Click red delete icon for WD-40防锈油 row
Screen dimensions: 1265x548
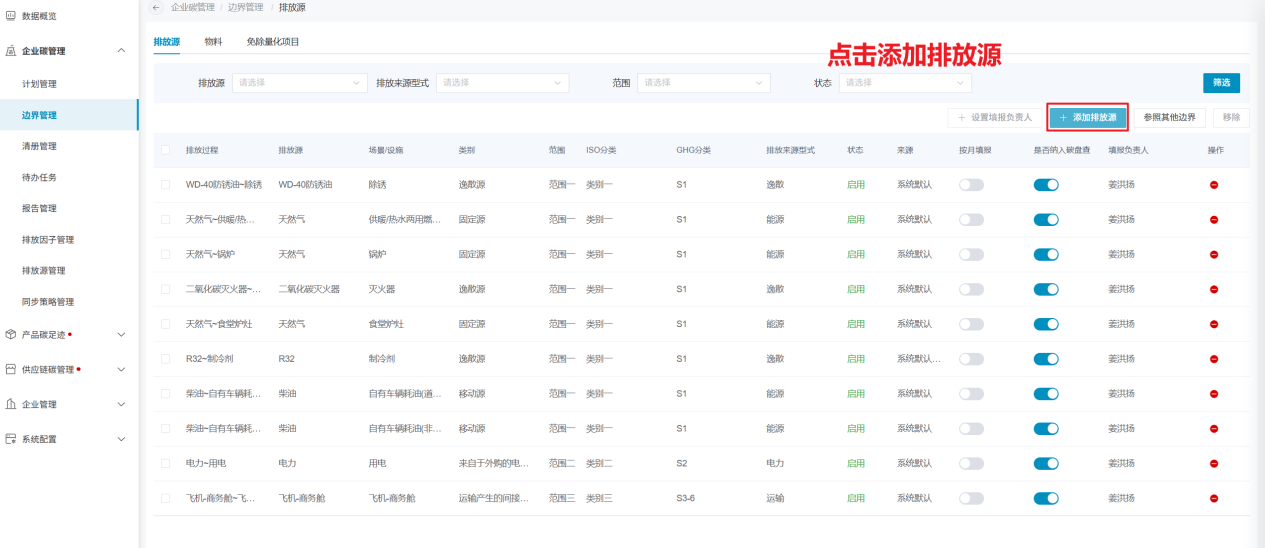coord(1214,185)
